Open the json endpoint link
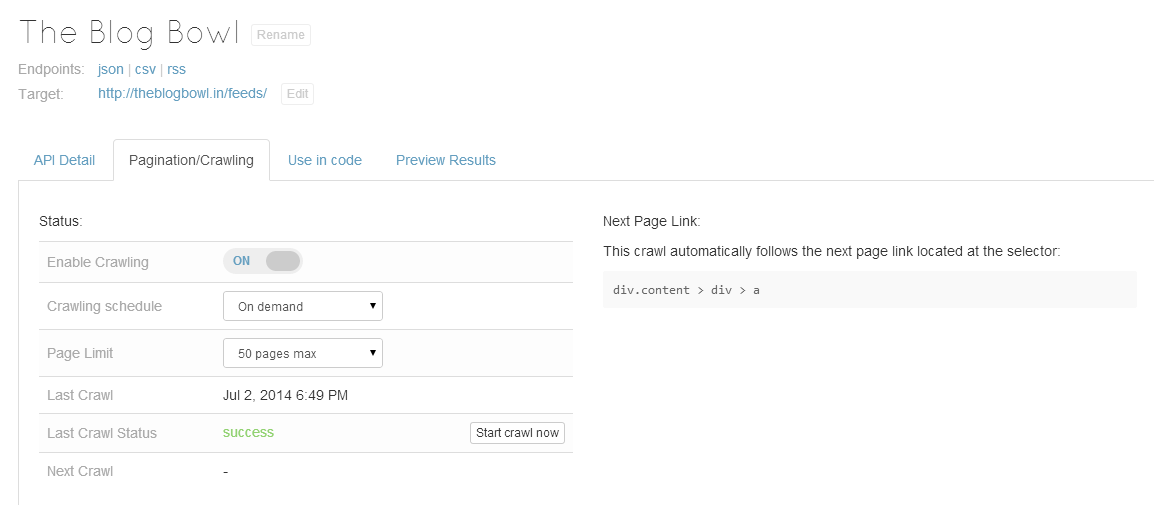1154x505 pixels. 111,69
